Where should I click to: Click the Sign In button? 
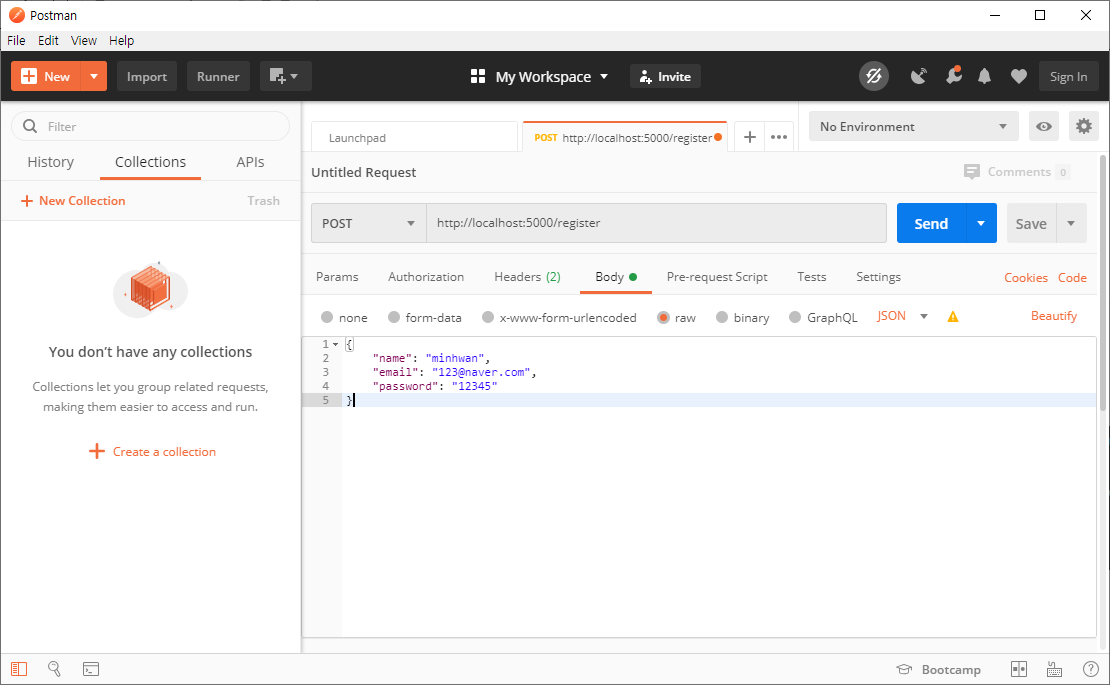click(x=1068, y=76)
